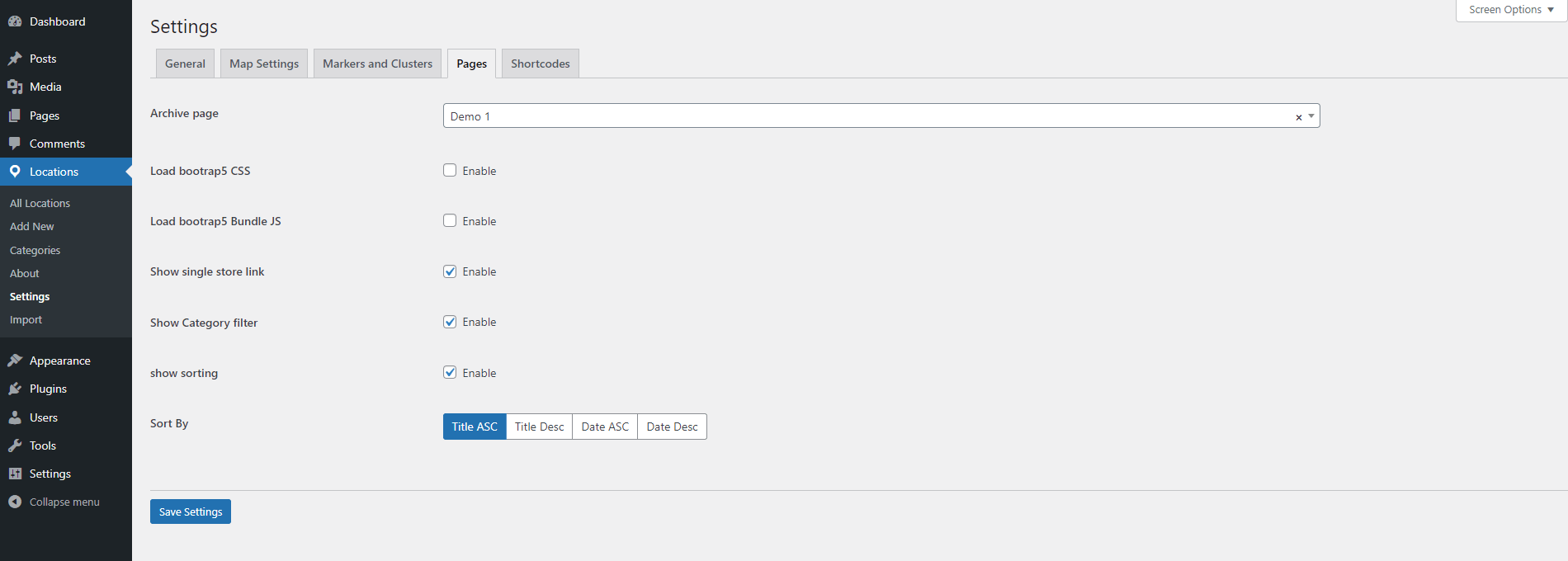The width and height of the screenshot is (1568, 561).
Task: Uncheck the show sorting checkbox
Action: pyautogui.click(x=450, y=372)
